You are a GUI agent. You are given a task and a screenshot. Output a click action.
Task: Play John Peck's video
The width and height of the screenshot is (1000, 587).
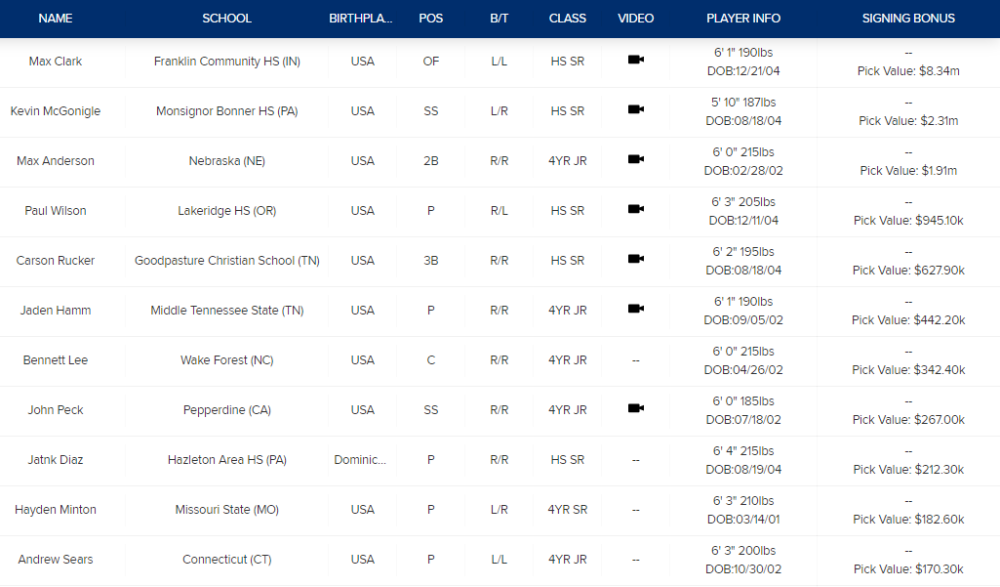(635, 409)
